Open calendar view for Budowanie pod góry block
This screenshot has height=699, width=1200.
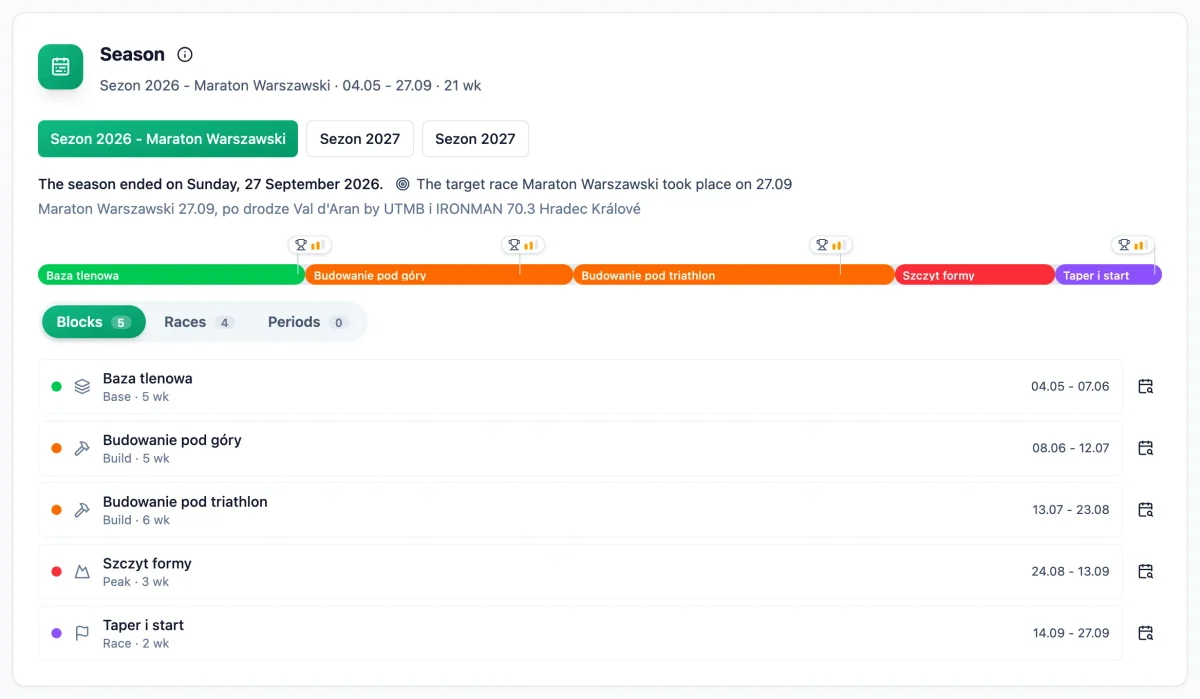[1146, 448]
